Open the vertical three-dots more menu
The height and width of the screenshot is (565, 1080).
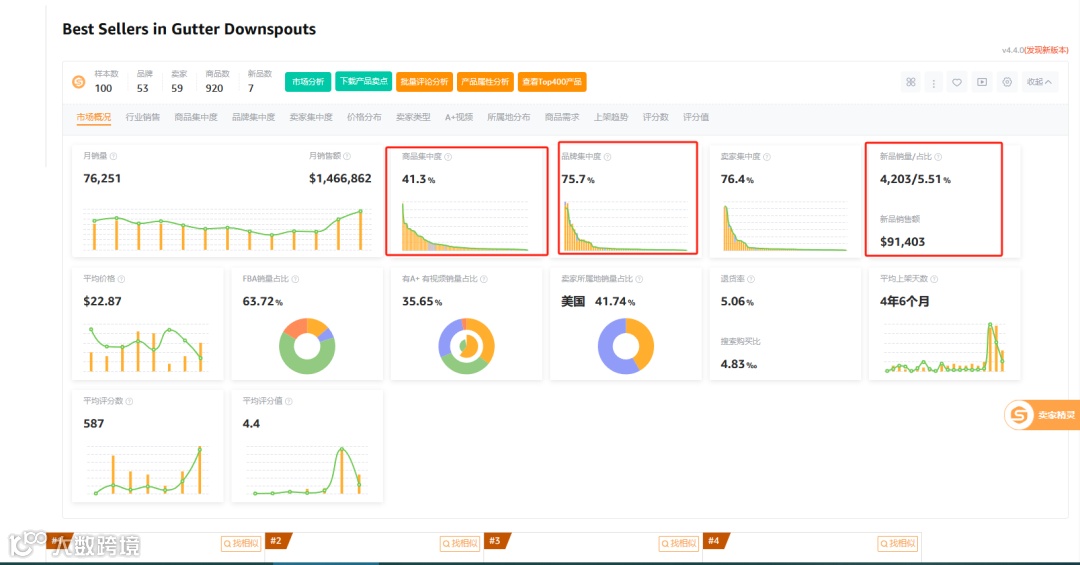coord(933,83)
